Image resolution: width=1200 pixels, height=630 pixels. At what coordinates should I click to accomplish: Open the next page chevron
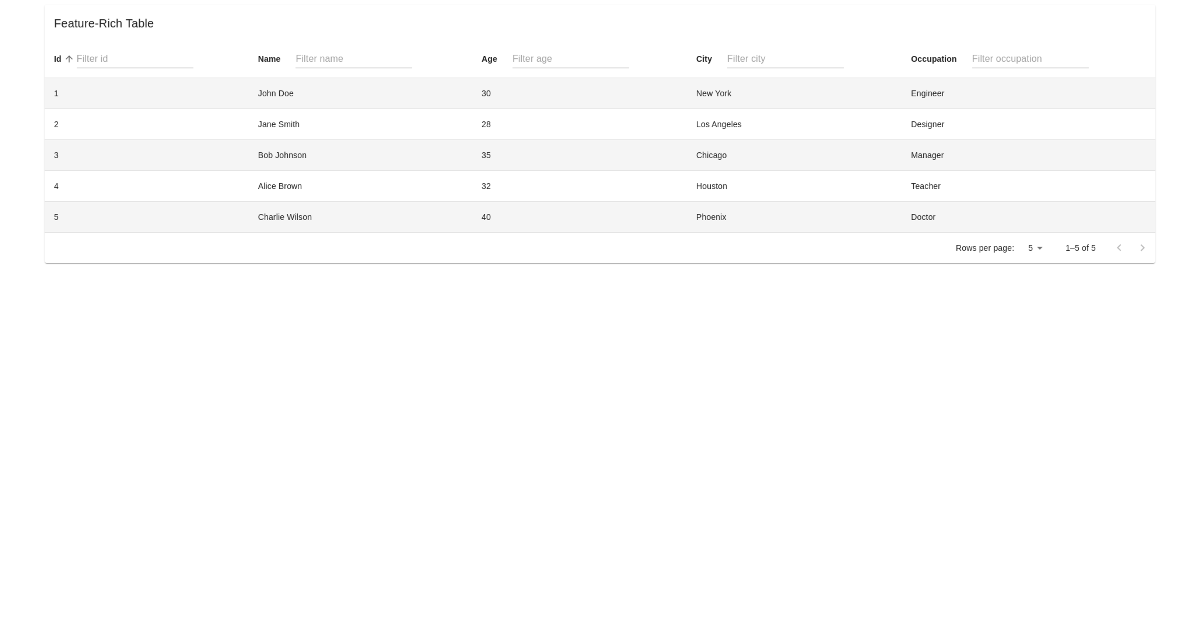(1142, 247)
